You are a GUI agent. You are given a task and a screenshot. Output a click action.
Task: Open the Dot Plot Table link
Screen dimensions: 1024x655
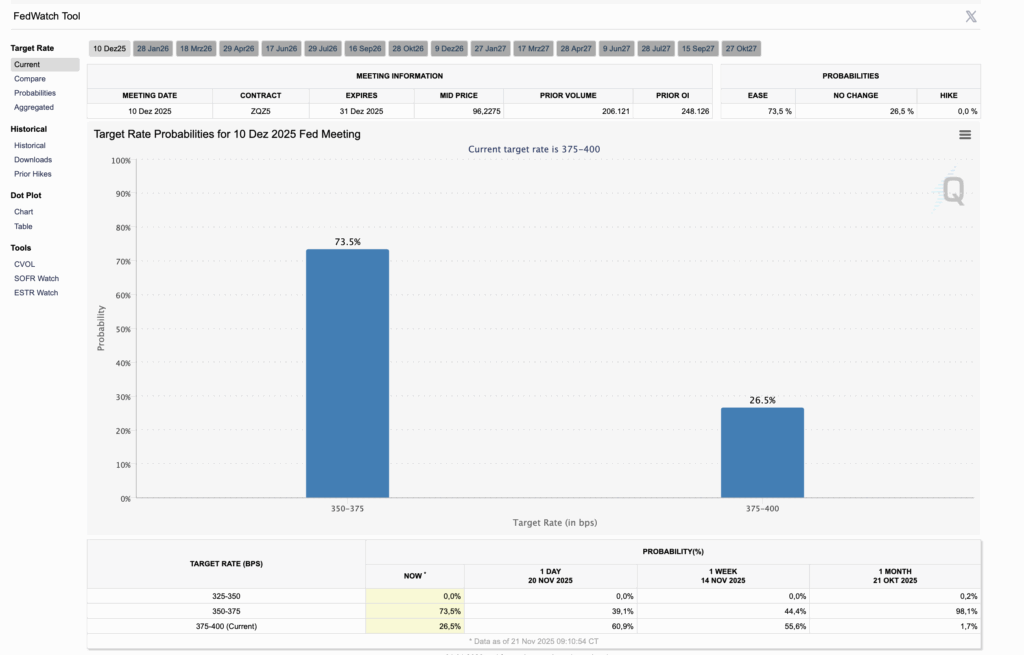point(23,227)
